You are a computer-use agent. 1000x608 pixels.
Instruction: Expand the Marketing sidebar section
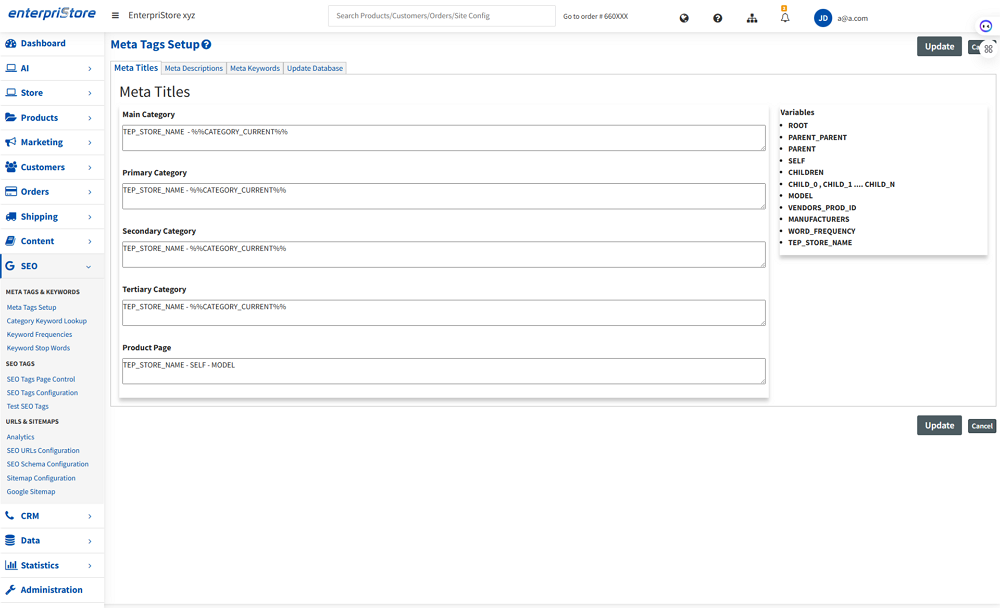pos(52,142)
